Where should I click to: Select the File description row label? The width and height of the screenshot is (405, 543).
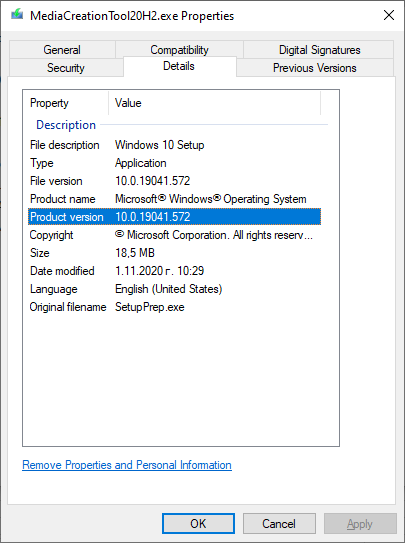[x=65, y=145]
